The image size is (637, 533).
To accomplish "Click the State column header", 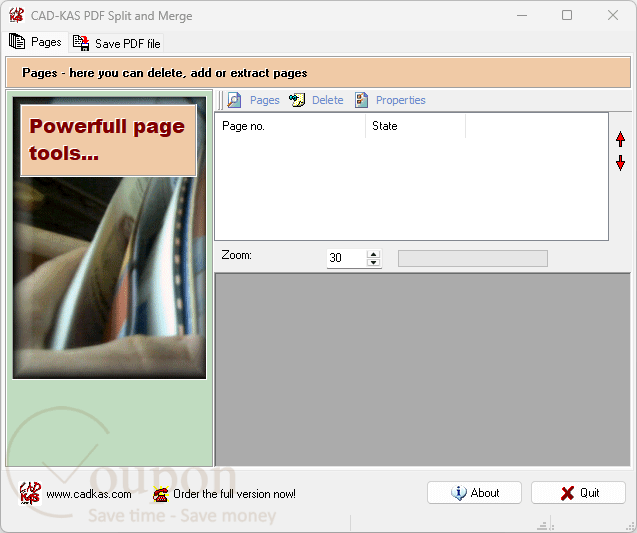I will 415,126.
